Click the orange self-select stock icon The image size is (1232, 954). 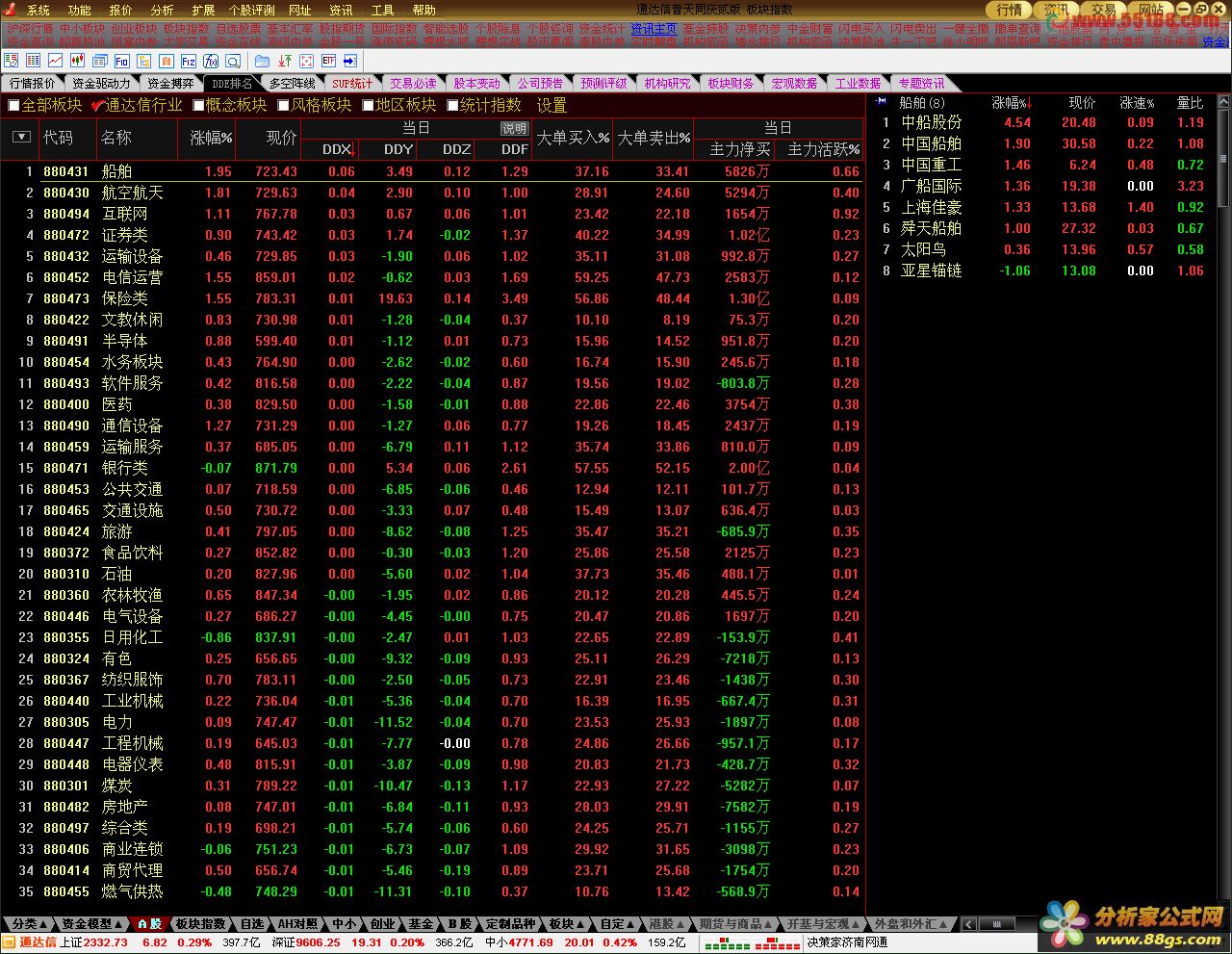pos(167,61)
